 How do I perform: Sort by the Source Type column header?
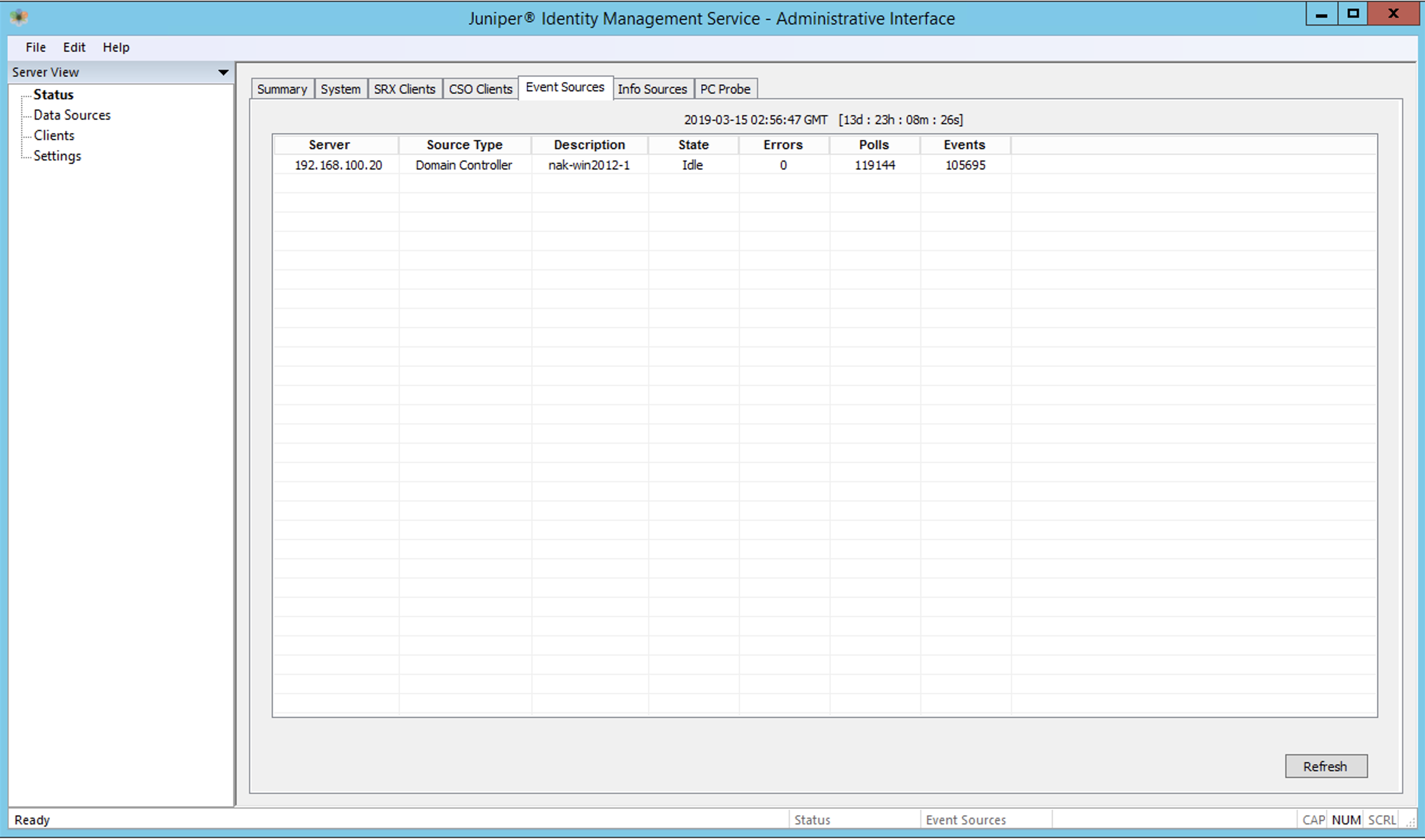click(465, 145)
